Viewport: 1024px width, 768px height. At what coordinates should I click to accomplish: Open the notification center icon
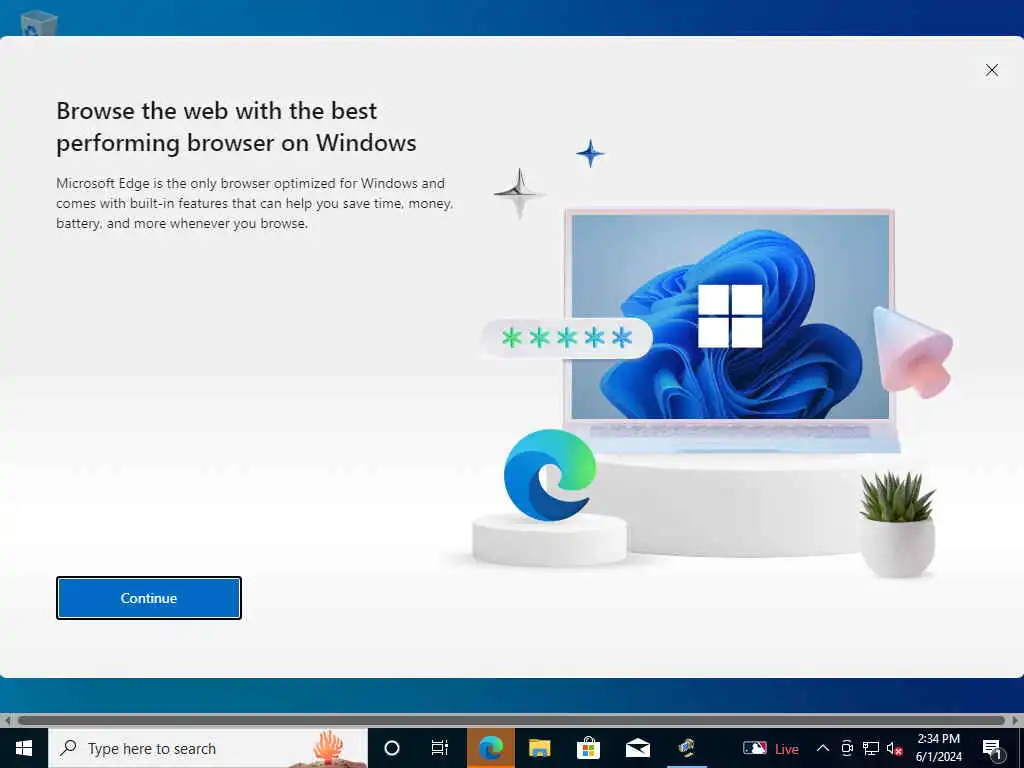click(992, 748)
